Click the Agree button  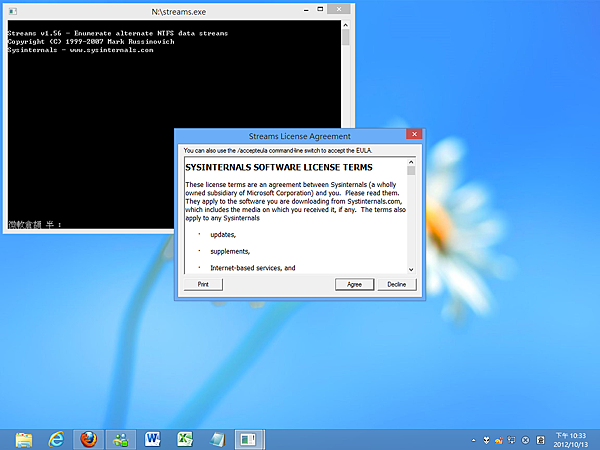pos(354,284)
